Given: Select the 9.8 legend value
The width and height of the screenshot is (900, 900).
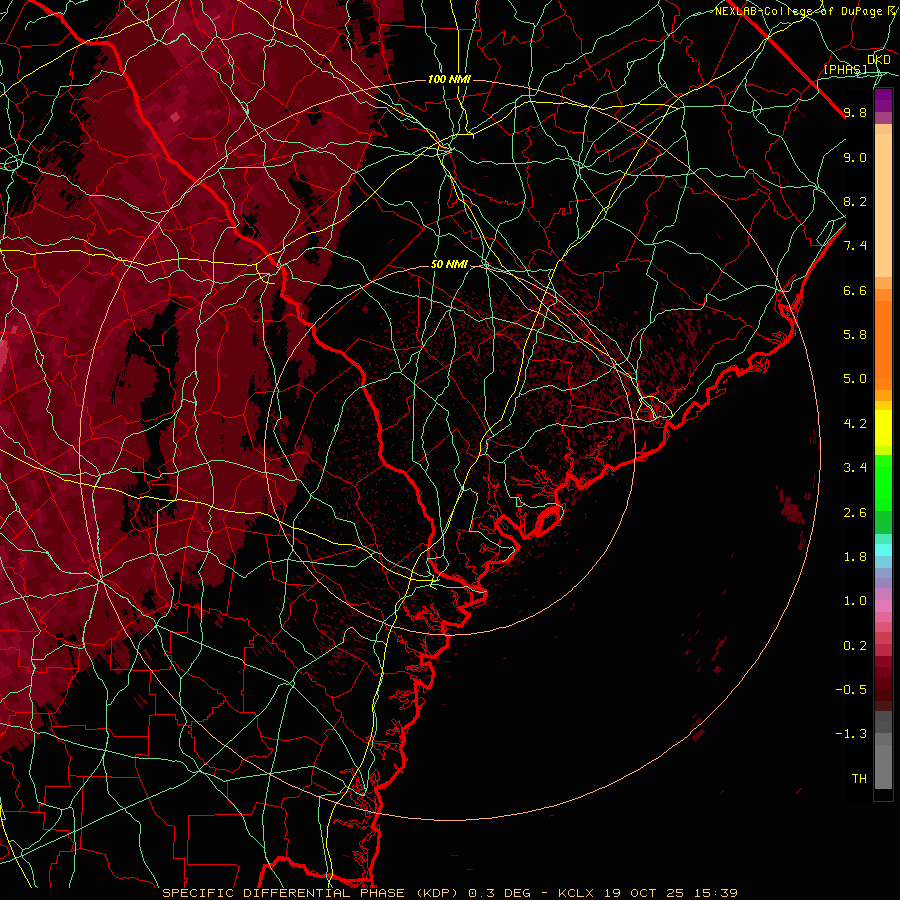Looking at the screenshot, I should pos(855,112).
